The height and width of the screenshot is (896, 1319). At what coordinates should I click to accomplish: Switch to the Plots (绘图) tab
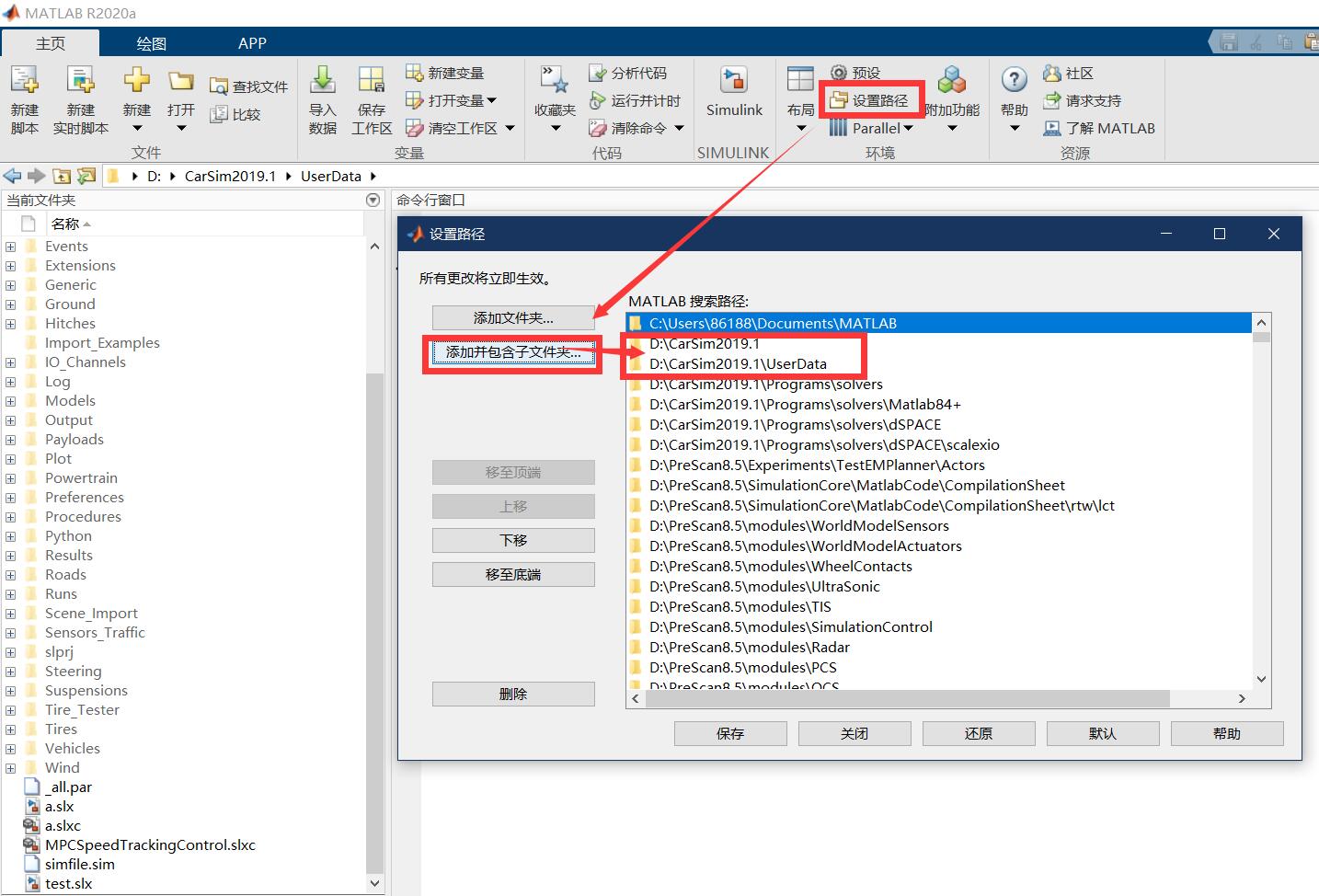coord(152,43)
